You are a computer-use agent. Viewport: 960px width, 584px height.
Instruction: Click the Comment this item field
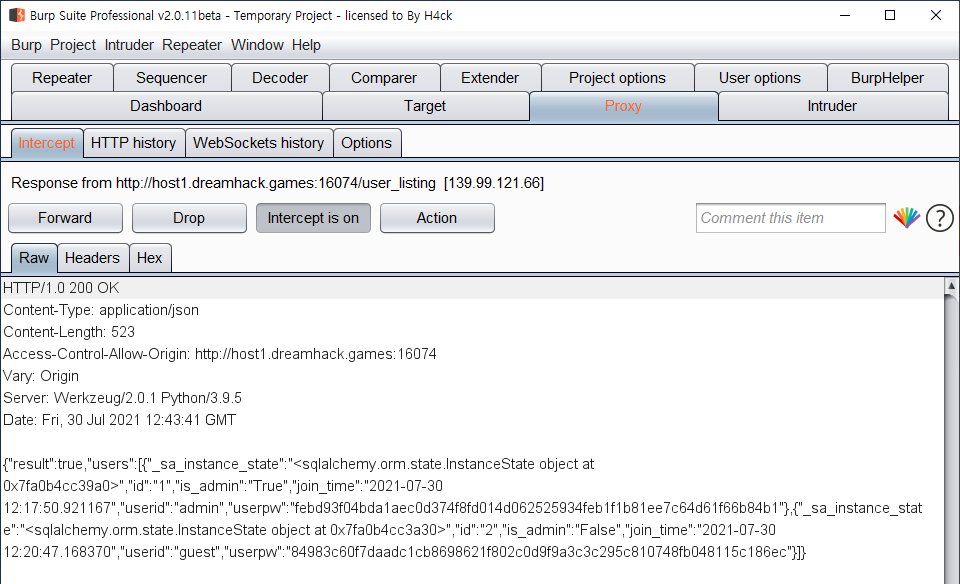(790, 218)
